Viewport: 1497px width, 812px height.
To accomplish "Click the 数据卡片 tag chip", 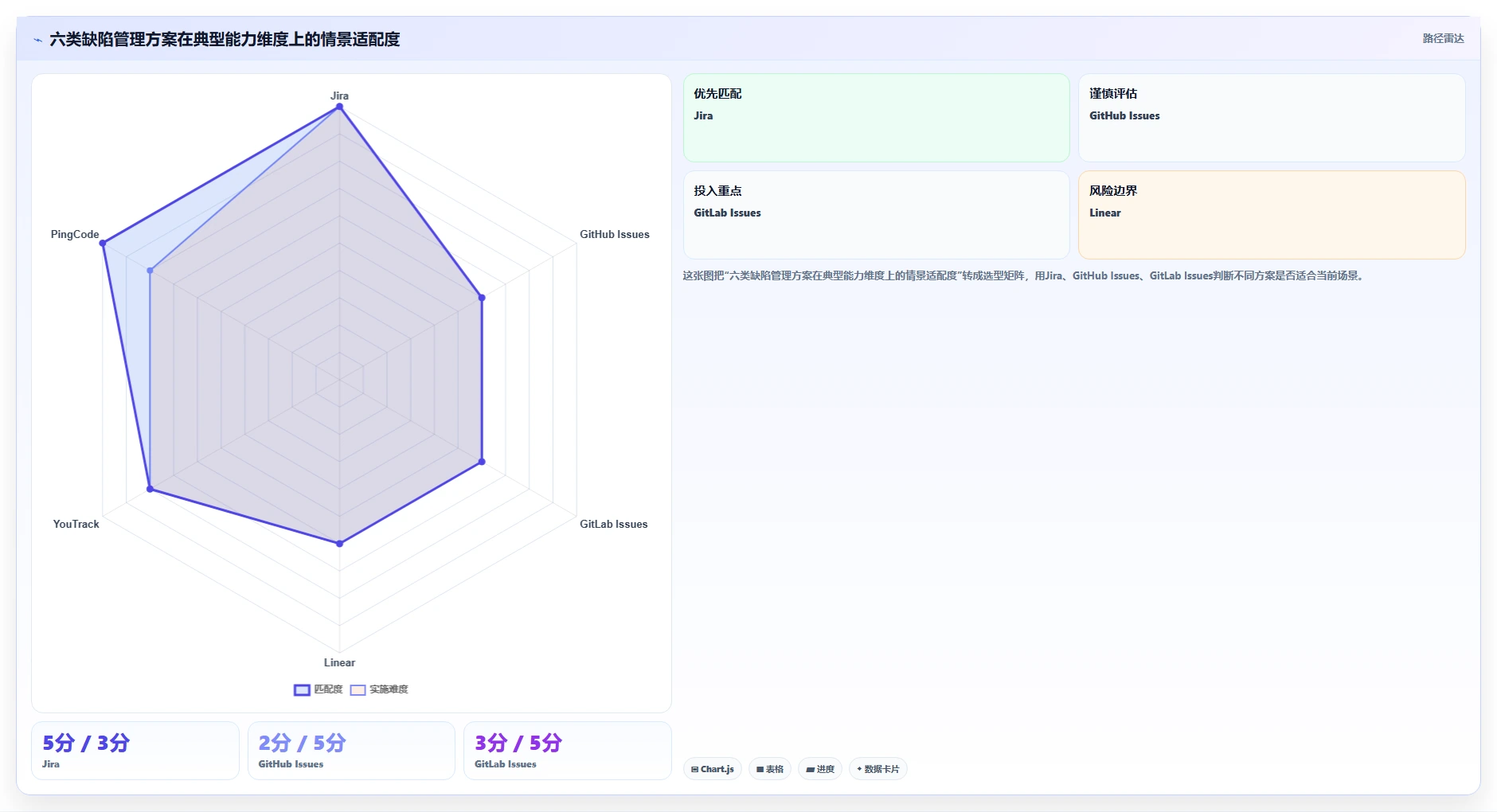I will tap(878, 769).
